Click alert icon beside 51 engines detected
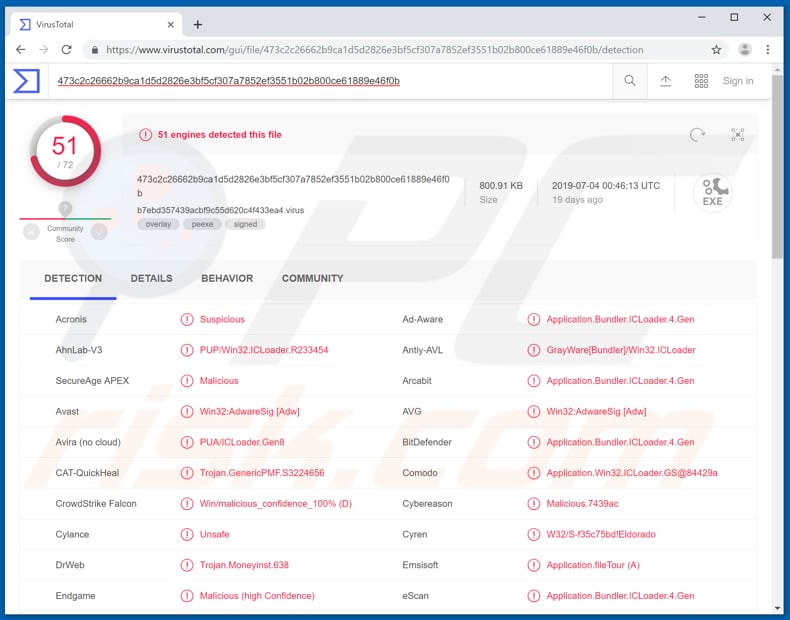790x620 pixels. click(x=146, y=134)
